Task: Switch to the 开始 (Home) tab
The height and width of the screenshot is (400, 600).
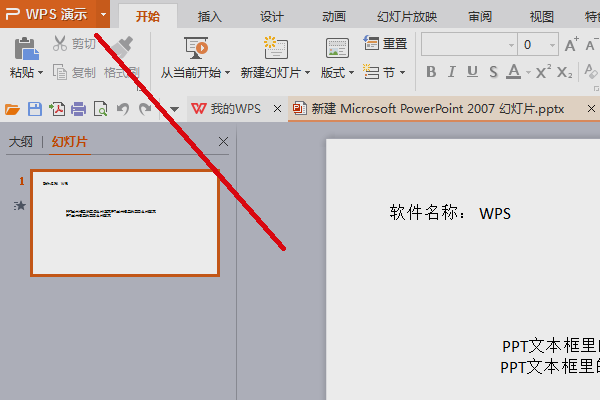Action: [148, 16]
